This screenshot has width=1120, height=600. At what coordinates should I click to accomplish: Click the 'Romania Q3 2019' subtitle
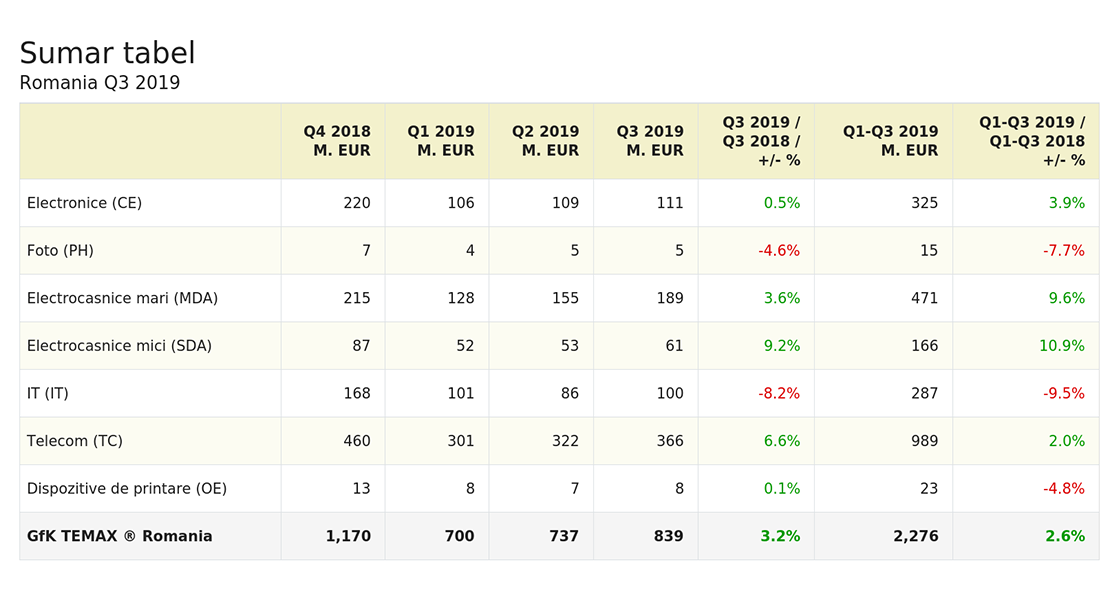(99, 83)
